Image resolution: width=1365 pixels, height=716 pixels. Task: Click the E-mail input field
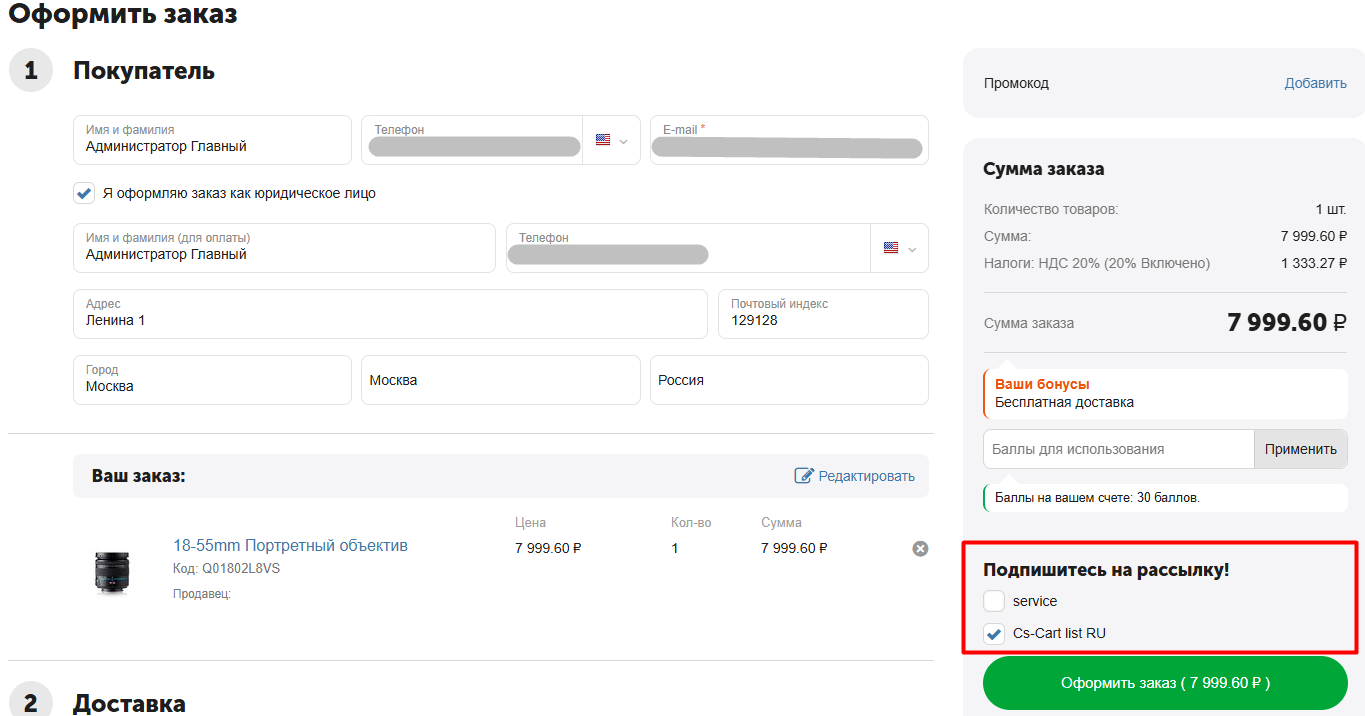pos(789,140)
